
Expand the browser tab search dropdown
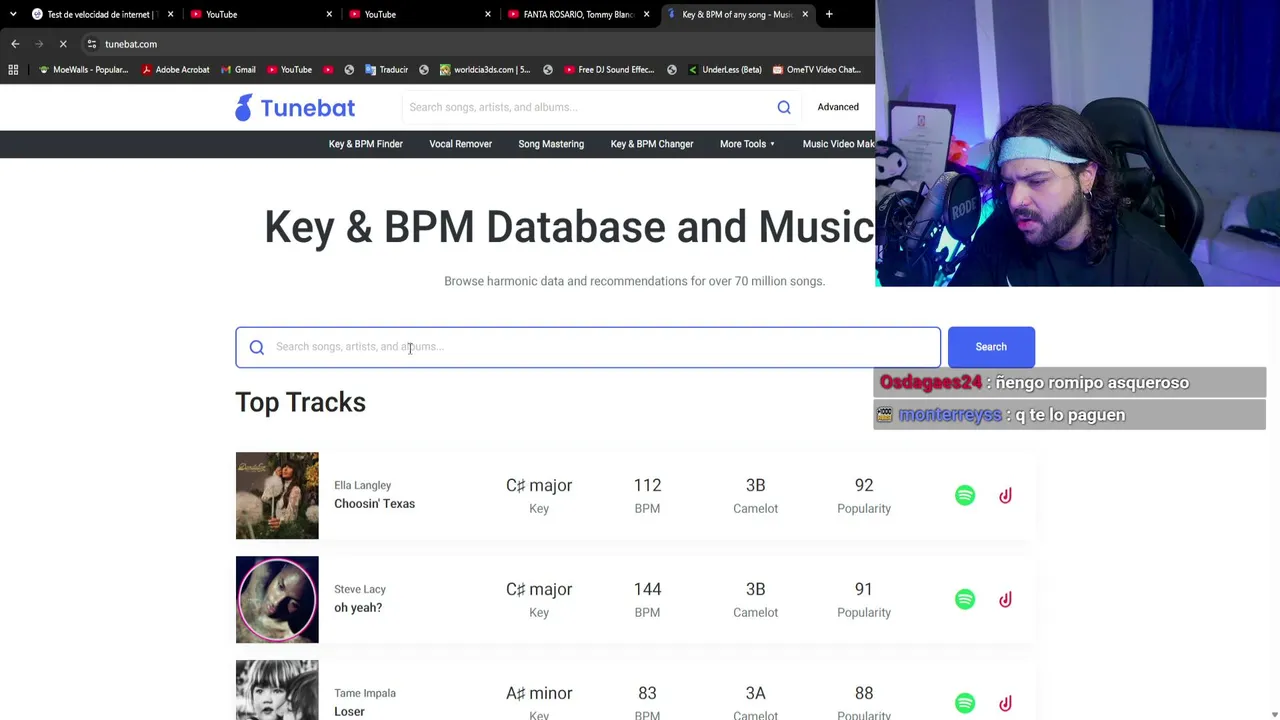(x=13, y=14)
